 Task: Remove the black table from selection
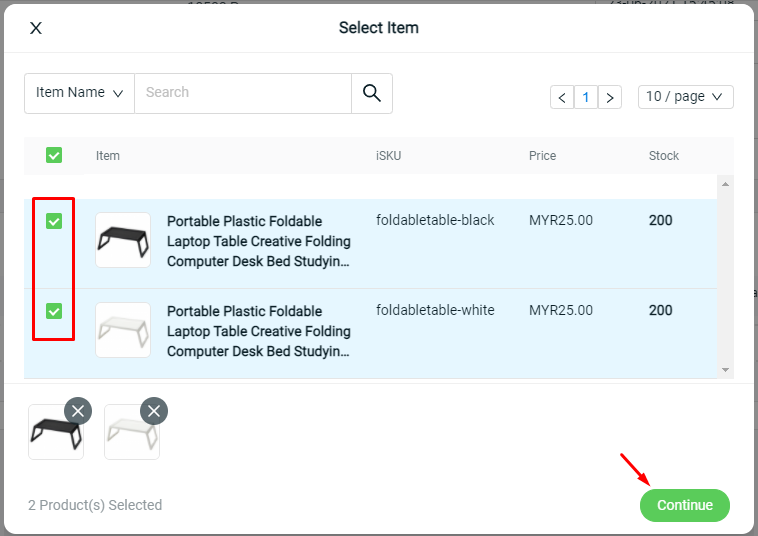click(78, 411)
